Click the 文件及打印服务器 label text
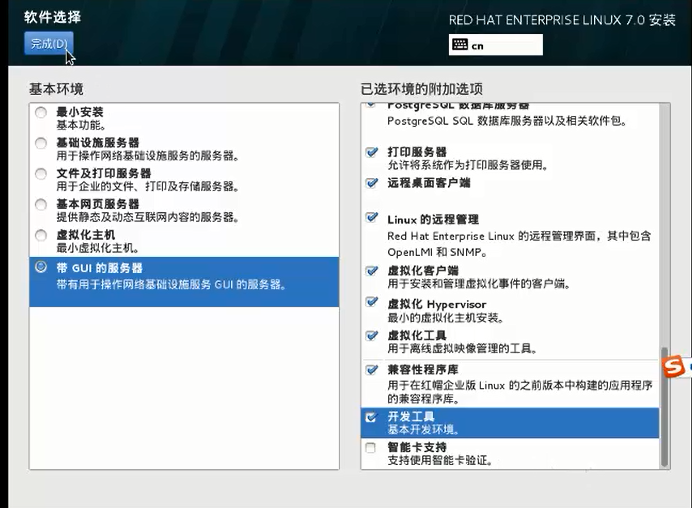This screenshot has width=692, height=508. click(104, 173)
